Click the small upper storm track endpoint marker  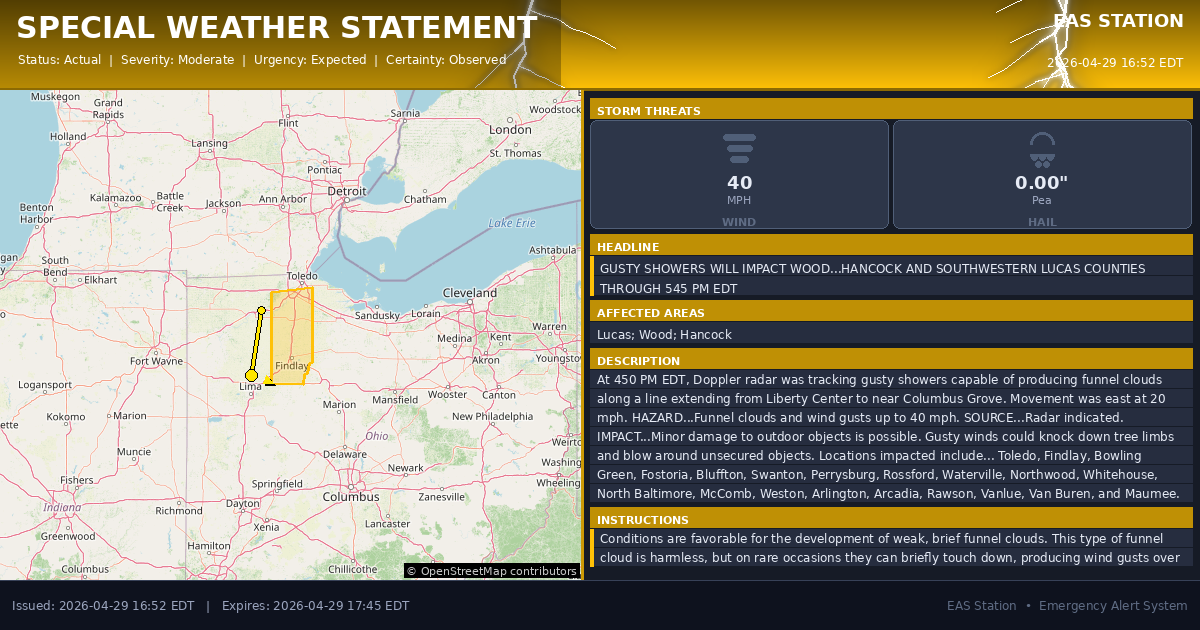[261, 310]
